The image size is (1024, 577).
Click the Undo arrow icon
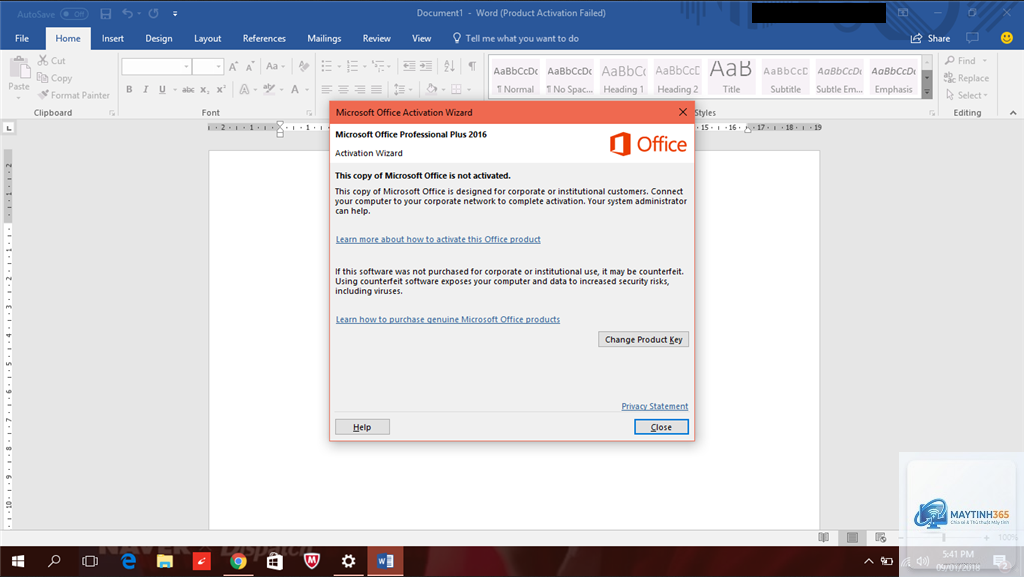pos(127,14)
